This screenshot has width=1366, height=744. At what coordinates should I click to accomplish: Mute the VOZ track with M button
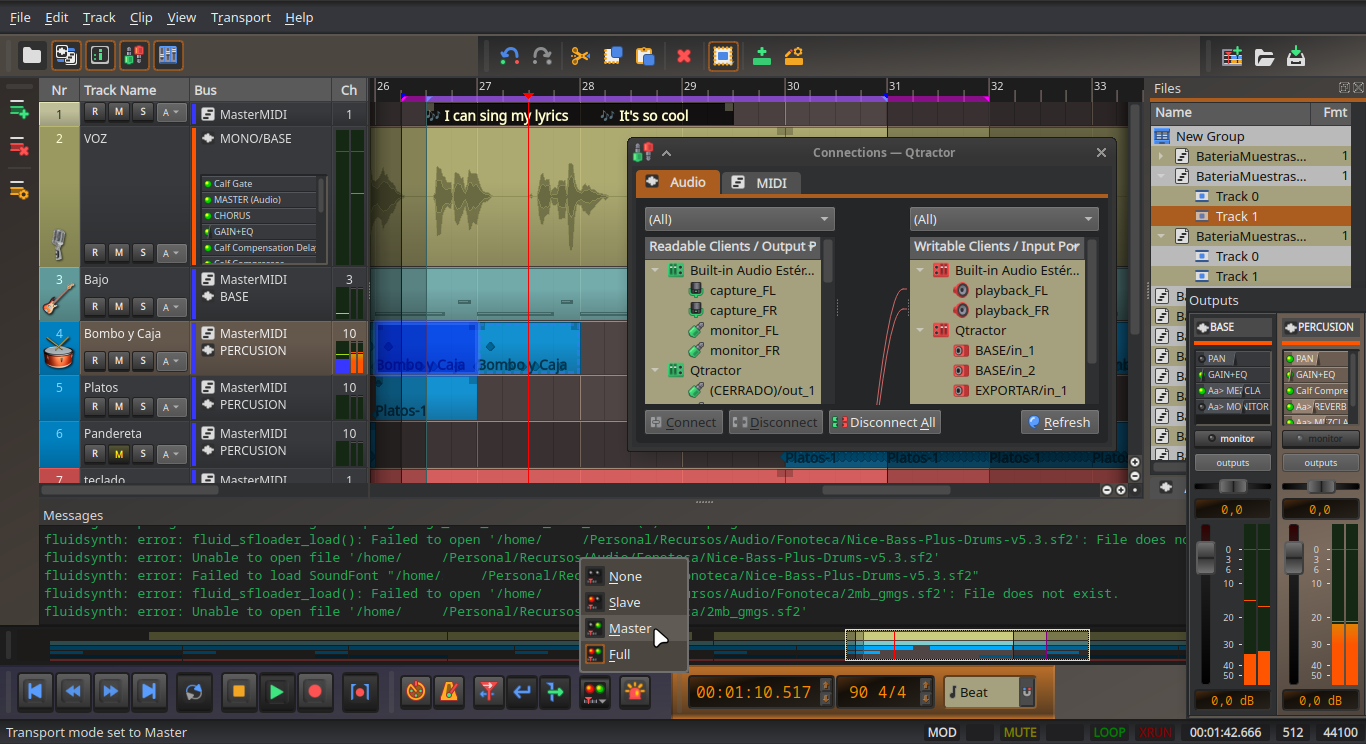click(x=119, y=253)
